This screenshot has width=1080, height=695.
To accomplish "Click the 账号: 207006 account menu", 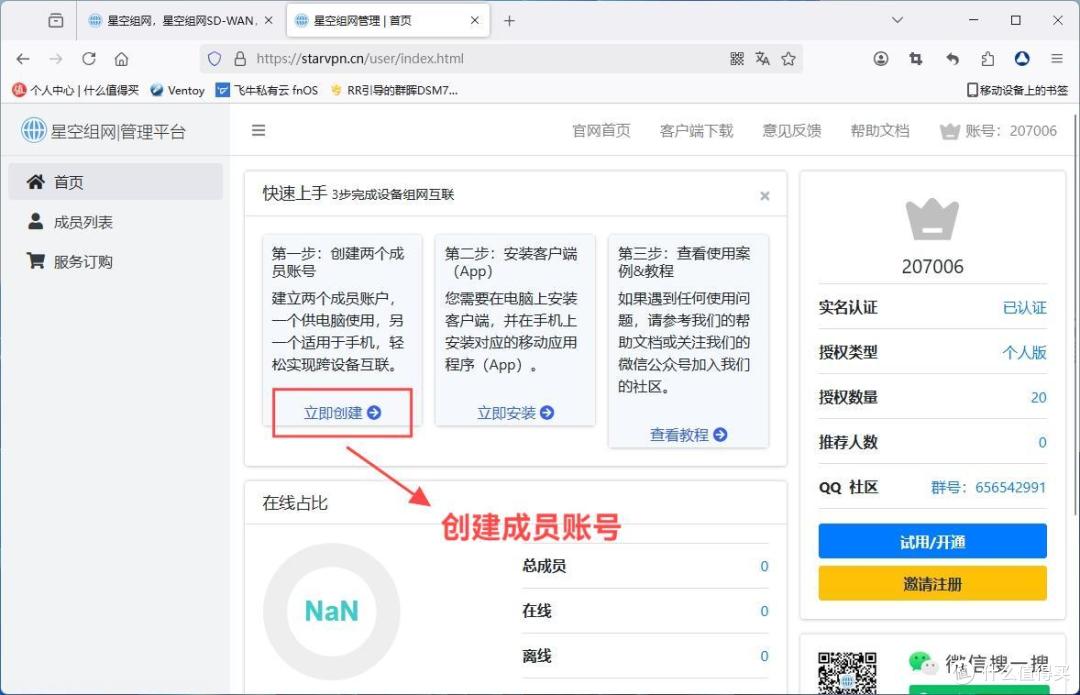I will point(998,131).
